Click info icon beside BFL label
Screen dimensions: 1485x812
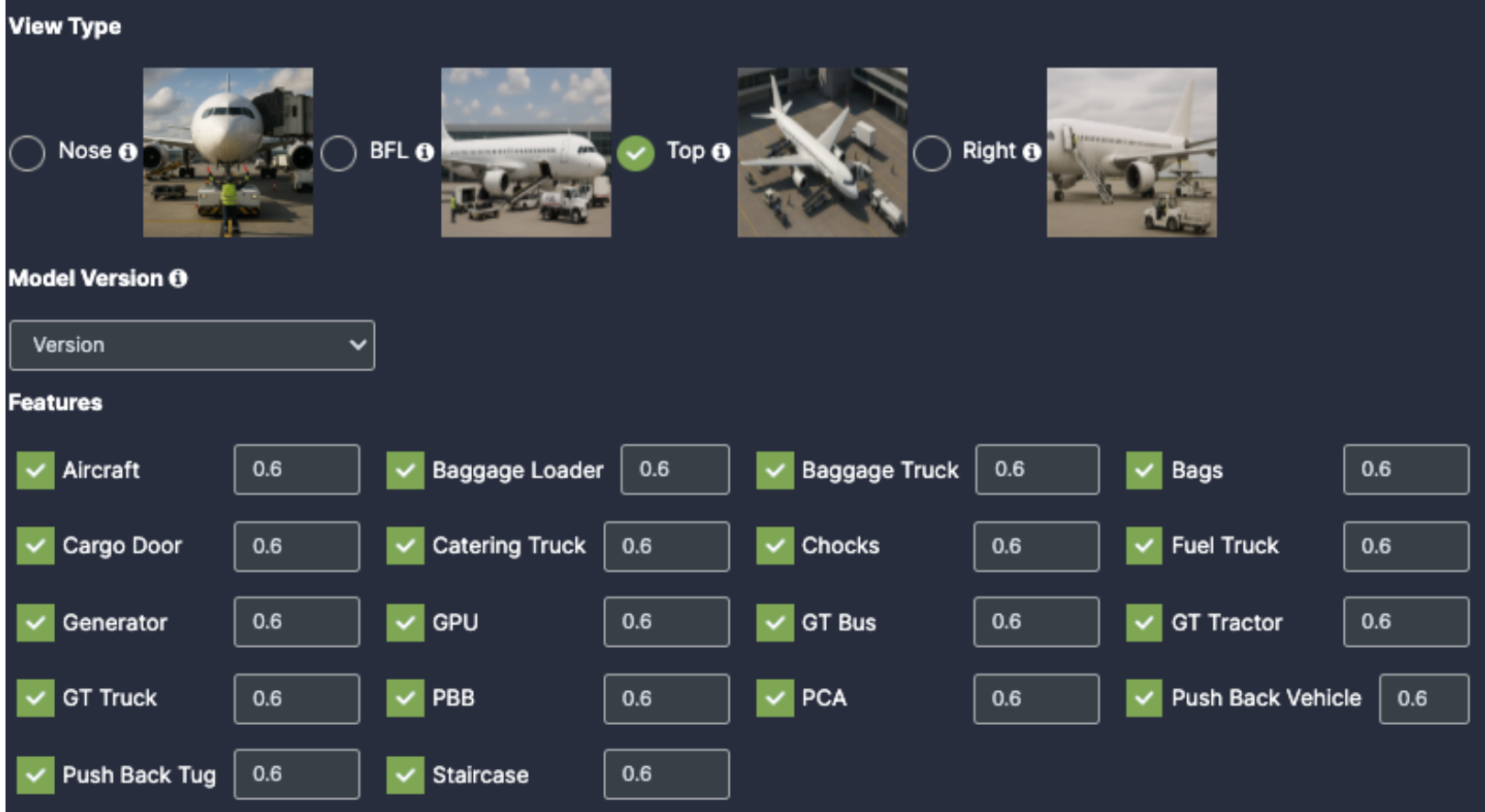tap(424, 152)
